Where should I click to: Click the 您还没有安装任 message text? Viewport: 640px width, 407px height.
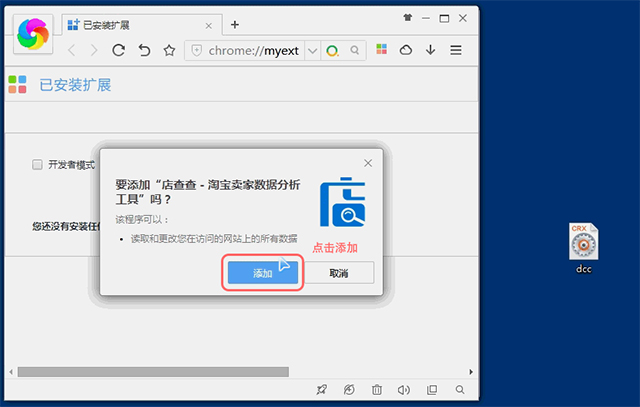[x=66, y=226]
